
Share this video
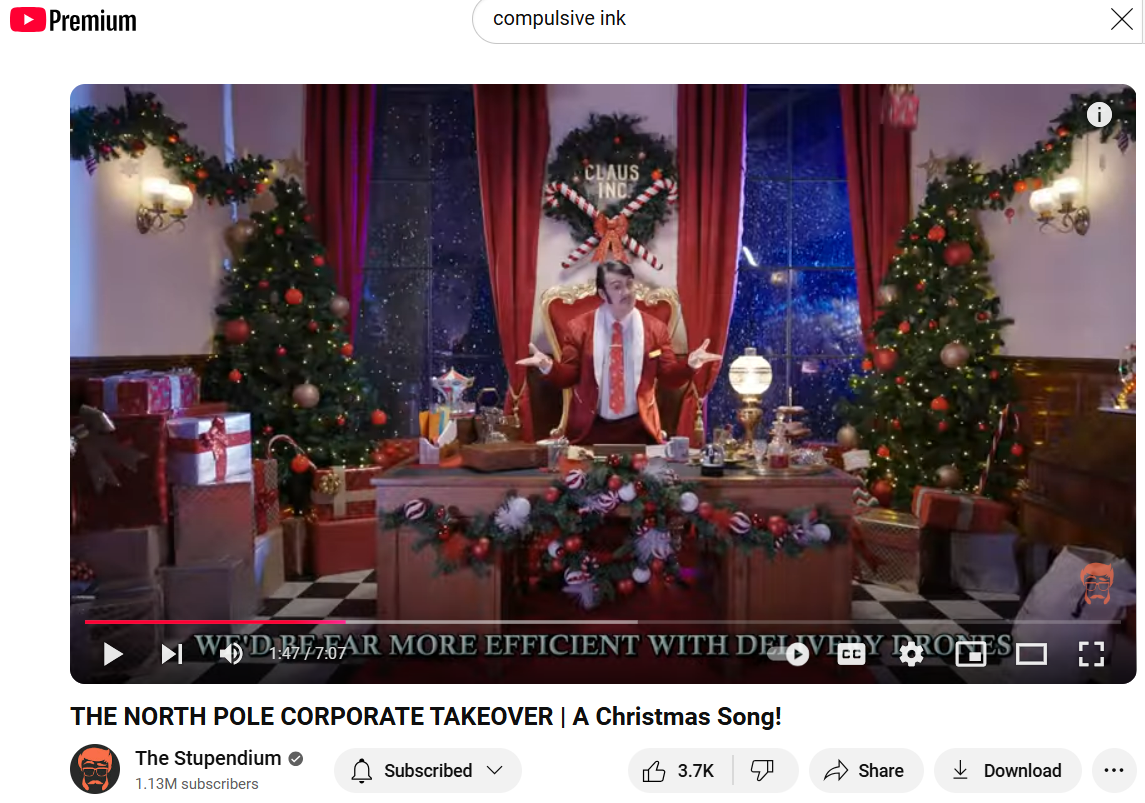pos(865,770)
